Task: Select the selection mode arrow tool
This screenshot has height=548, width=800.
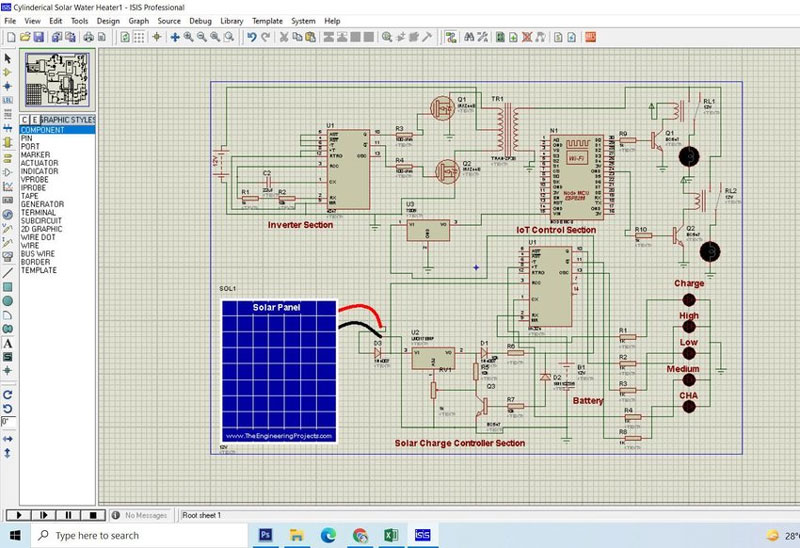Action: click(8, 59)
